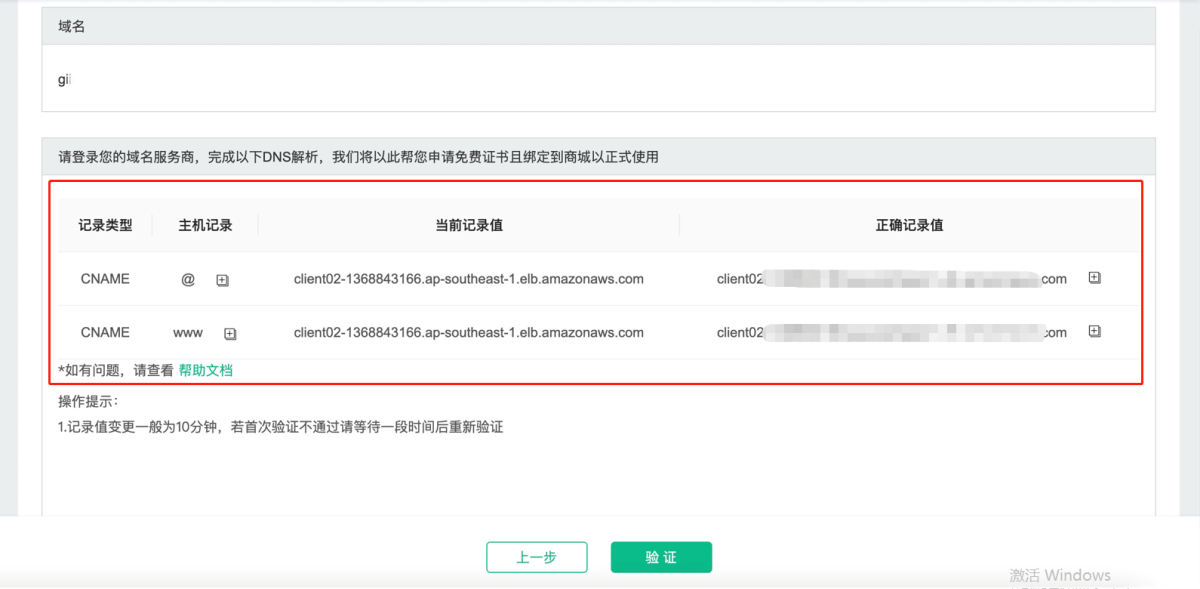Copy the www host record

coord(230,334)
